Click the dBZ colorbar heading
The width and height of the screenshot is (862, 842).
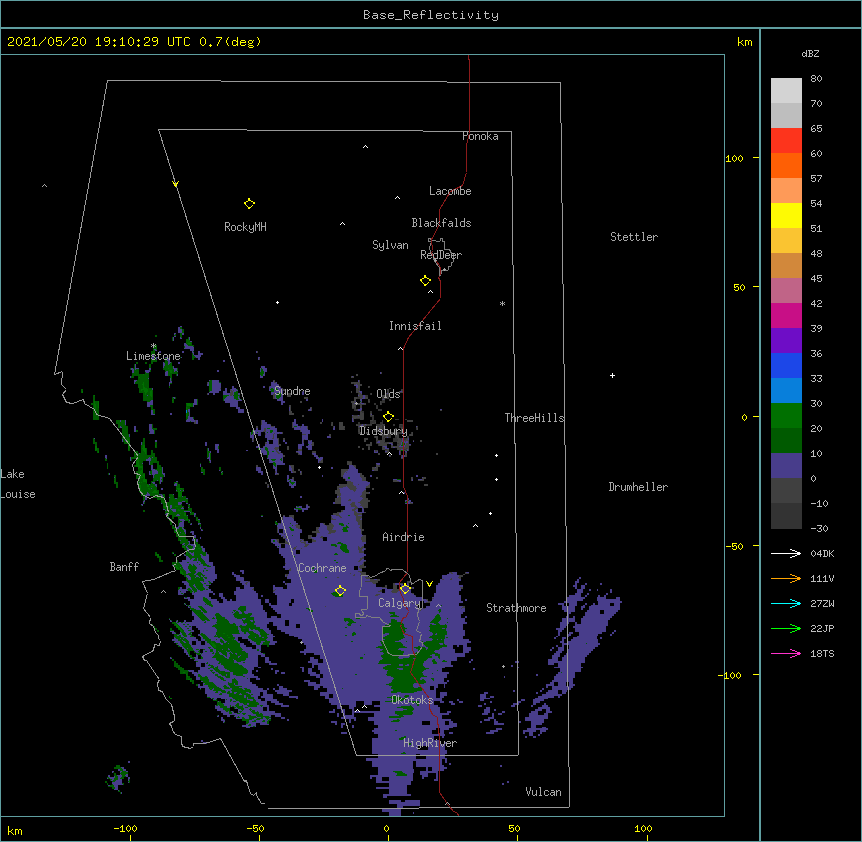(x=810, y=54)
